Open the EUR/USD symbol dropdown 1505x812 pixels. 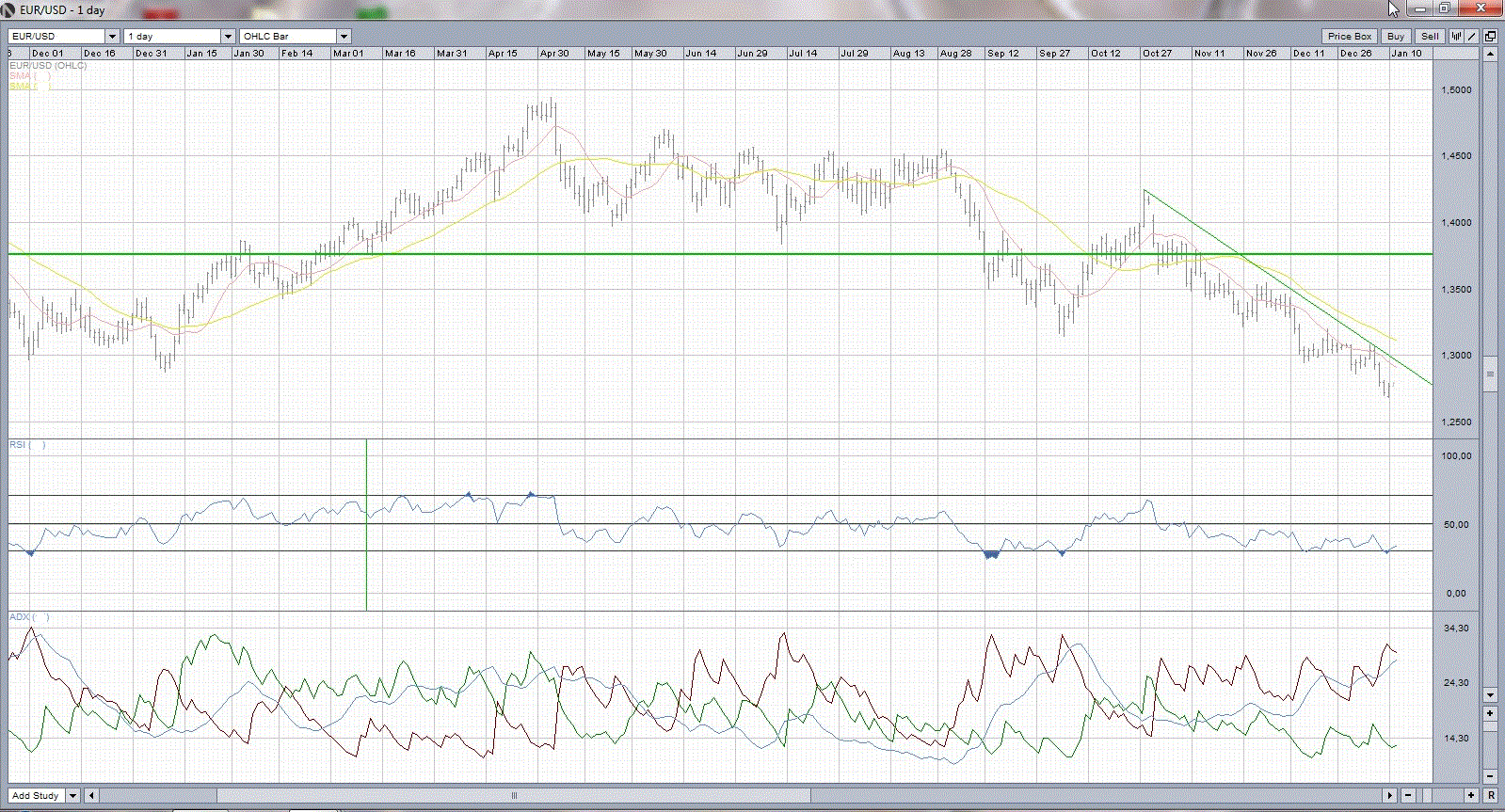click(x=112, y=37)
